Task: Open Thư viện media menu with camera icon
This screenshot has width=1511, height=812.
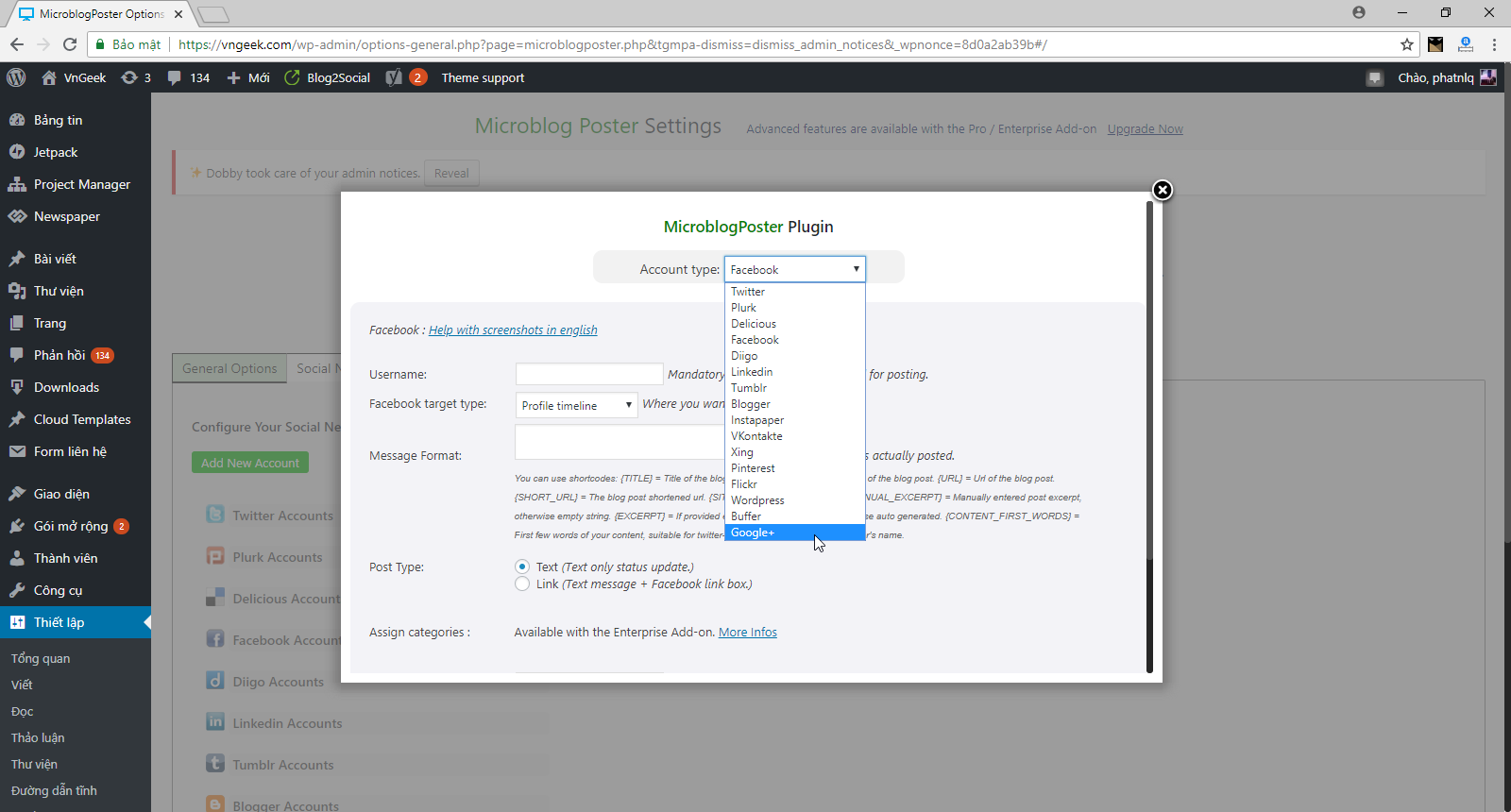Action: [x=76, y=291]
